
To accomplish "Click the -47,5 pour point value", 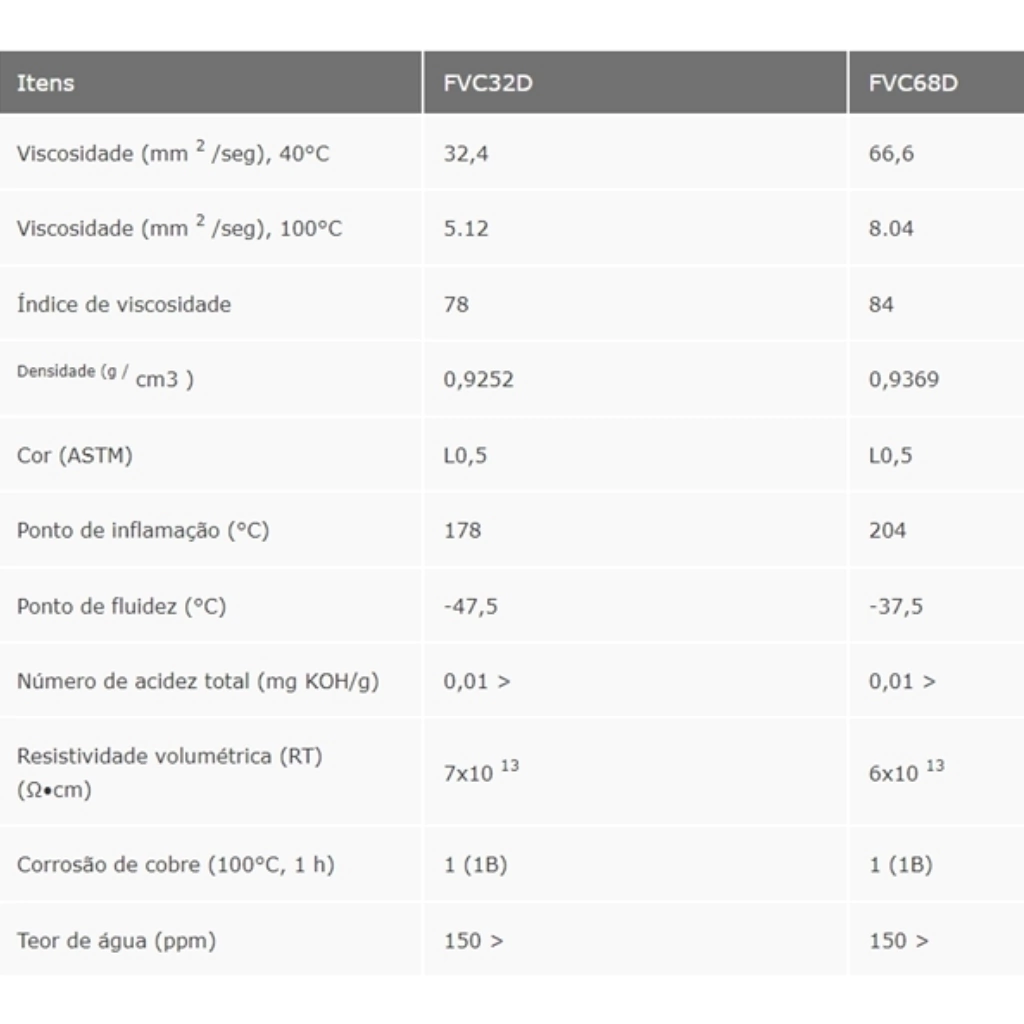I will point(470,606).
